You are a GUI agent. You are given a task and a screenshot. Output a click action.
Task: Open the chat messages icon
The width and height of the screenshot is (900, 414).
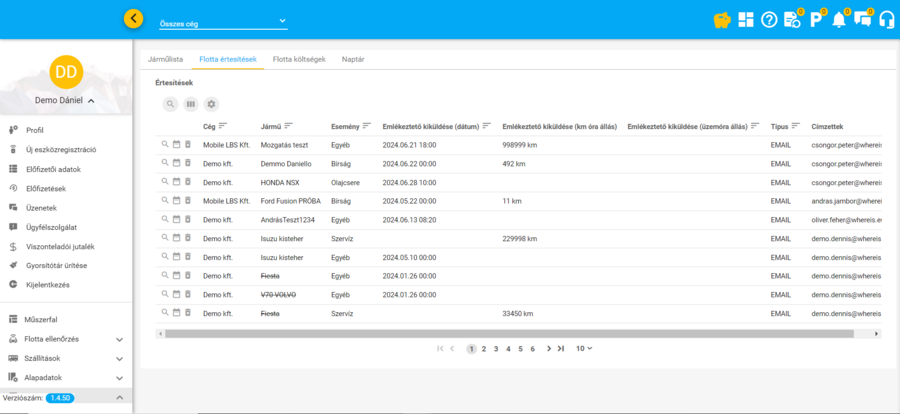862,19
